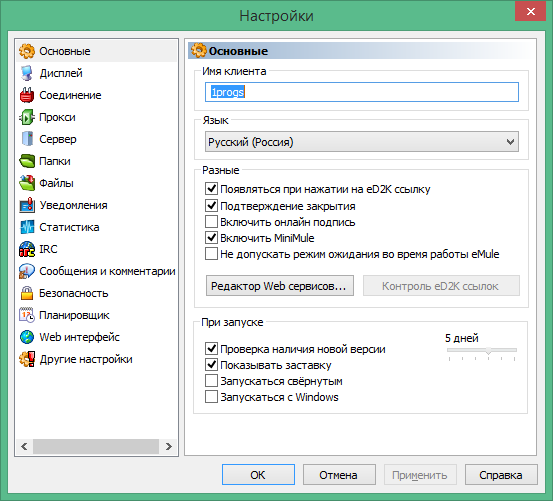Switch to Соединение settings
553x501 pixels.
pos(70,95)
